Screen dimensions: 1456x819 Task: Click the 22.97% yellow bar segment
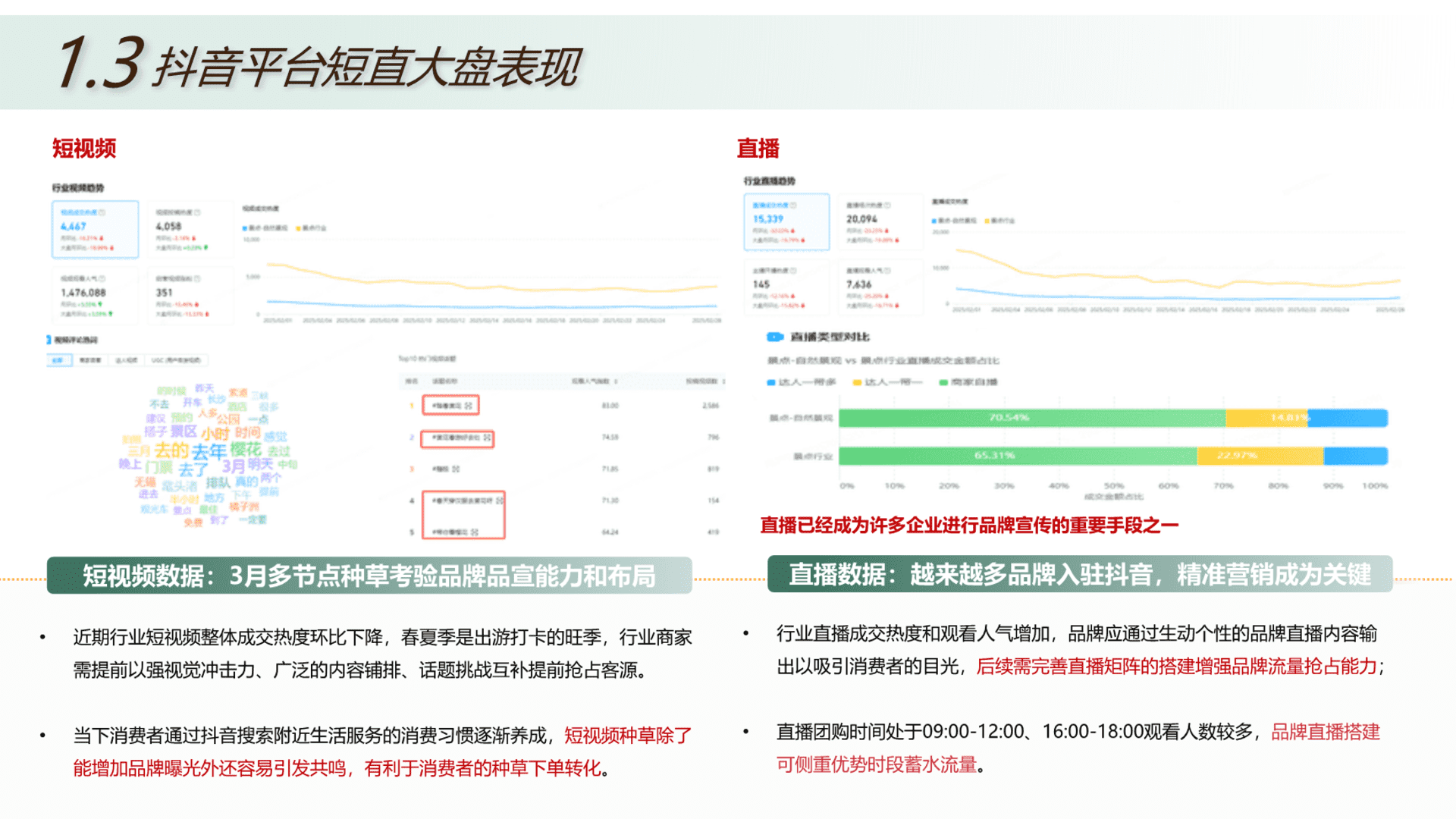[x=1260, y=456]
